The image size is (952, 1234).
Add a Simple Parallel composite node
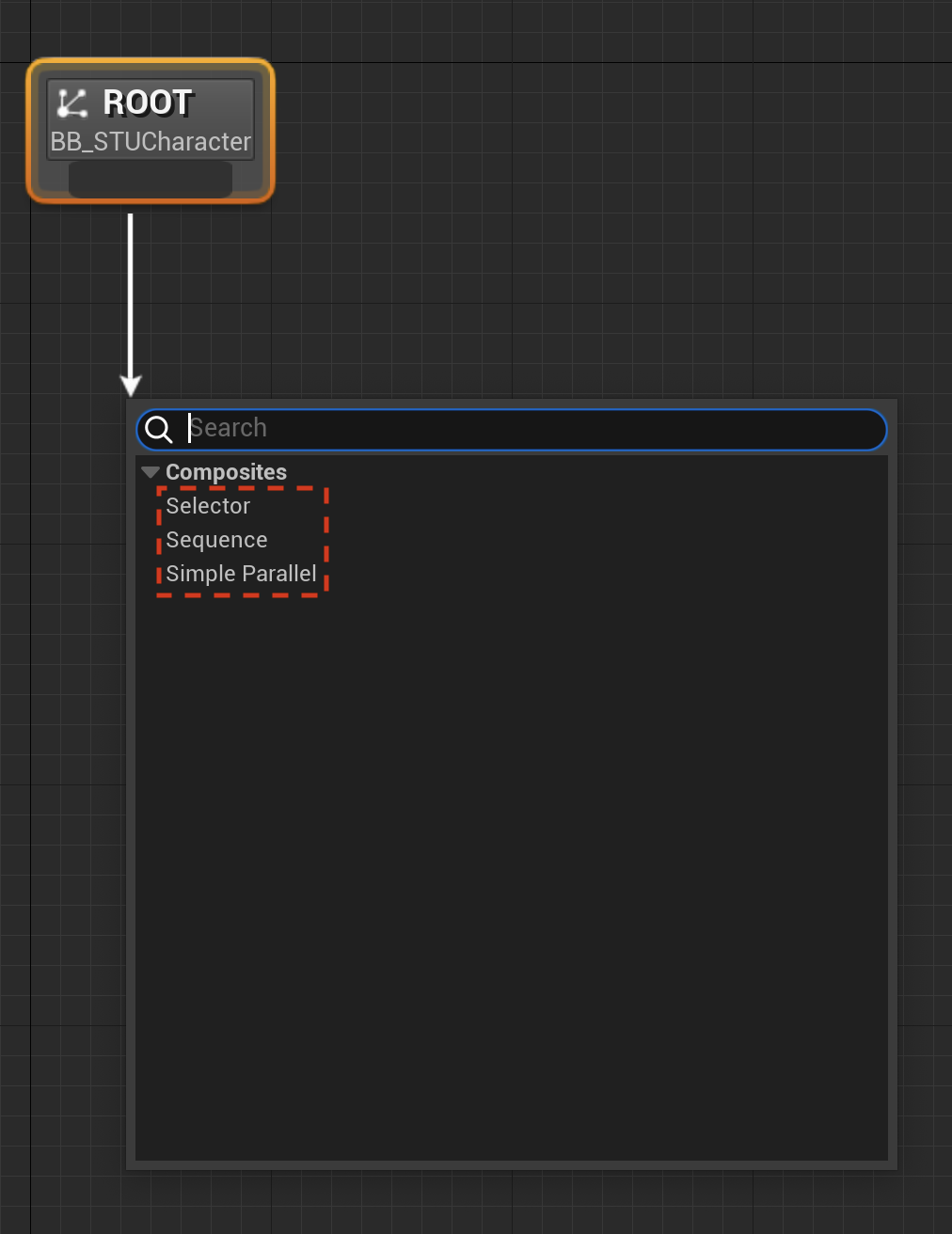241,574
